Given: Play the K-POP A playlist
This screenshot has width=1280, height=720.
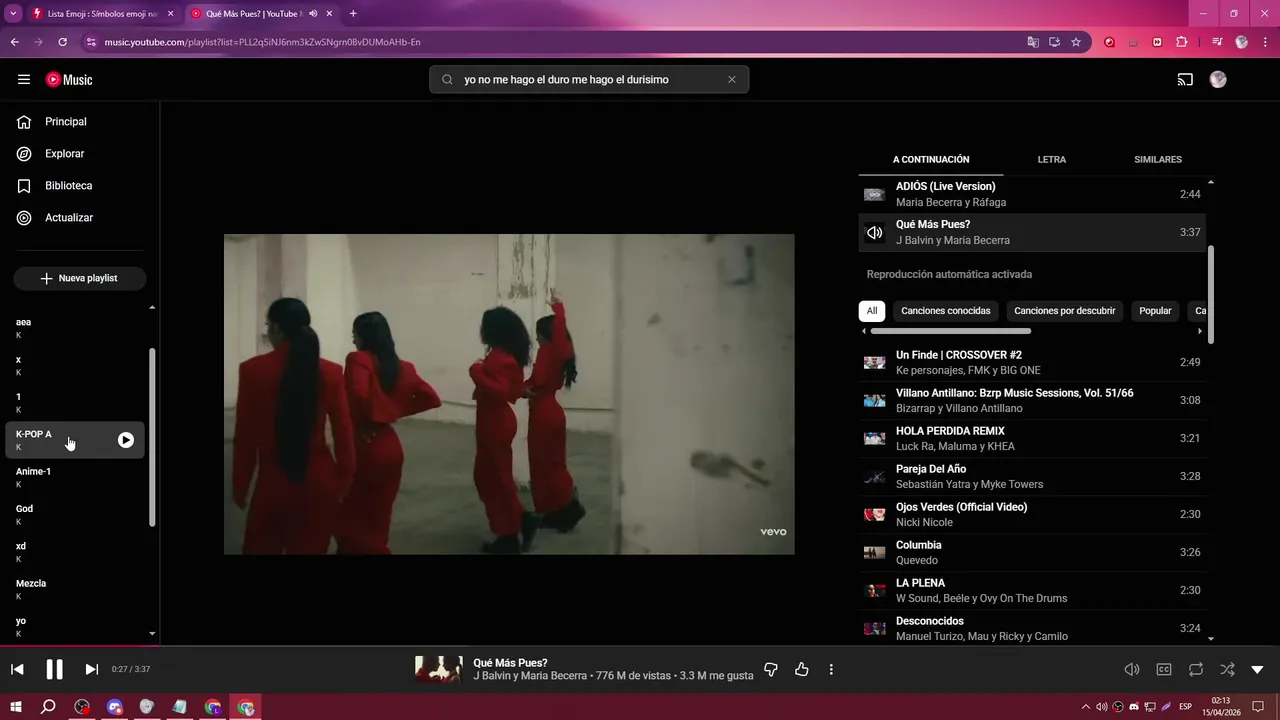Looking at the screenshot, I should coord(126,440).
